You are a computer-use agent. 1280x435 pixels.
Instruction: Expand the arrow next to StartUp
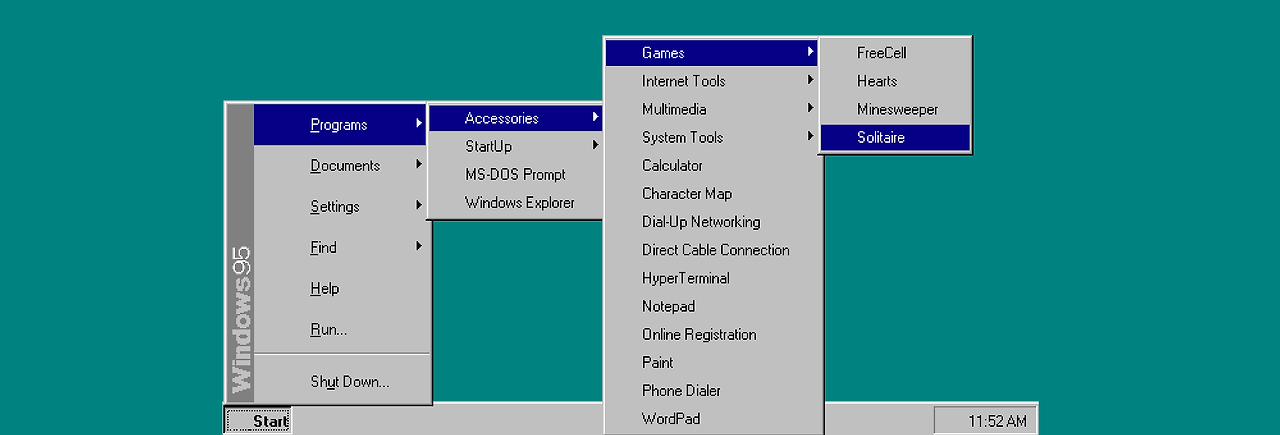pos(596,146)
